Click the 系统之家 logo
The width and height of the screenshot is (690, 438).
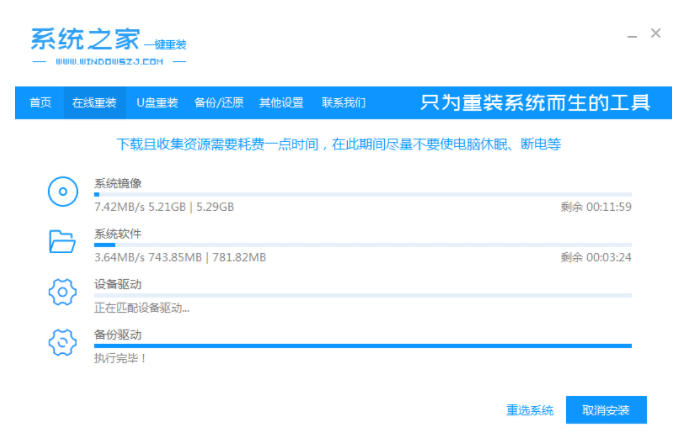point(85,40)
